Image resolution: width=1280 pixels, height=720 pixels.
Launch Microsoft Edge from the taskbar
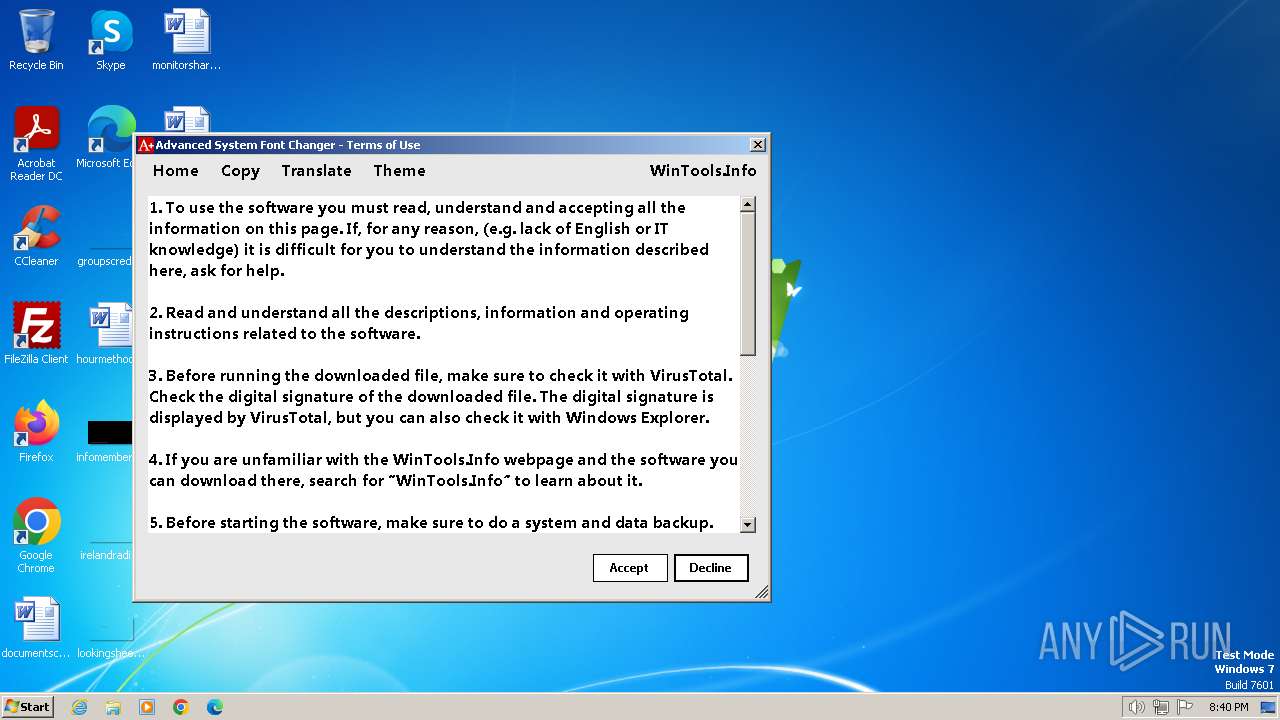click(x=215, y=707)
